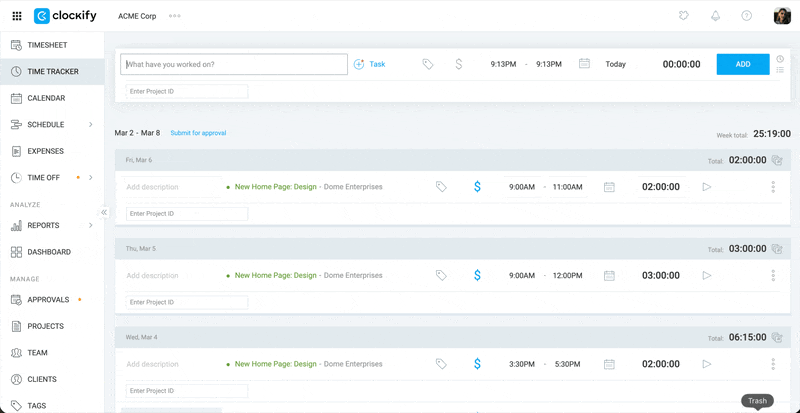800x413 pixels.
Task: Click the 'What have you worked on?' field
Action: tap(234, 64)
